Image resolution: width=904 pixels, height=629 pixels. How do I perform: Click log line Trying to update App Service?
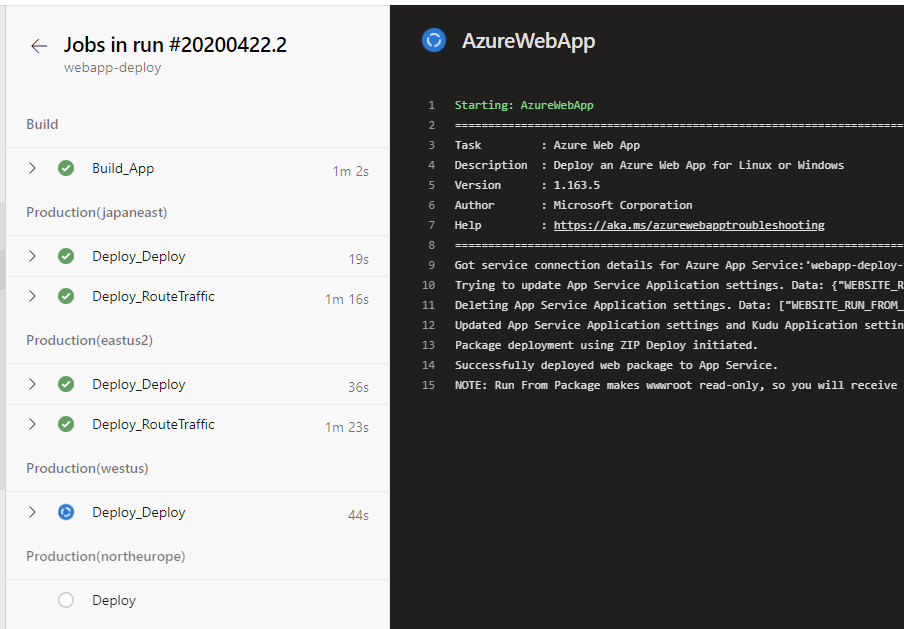pos(679,285)
